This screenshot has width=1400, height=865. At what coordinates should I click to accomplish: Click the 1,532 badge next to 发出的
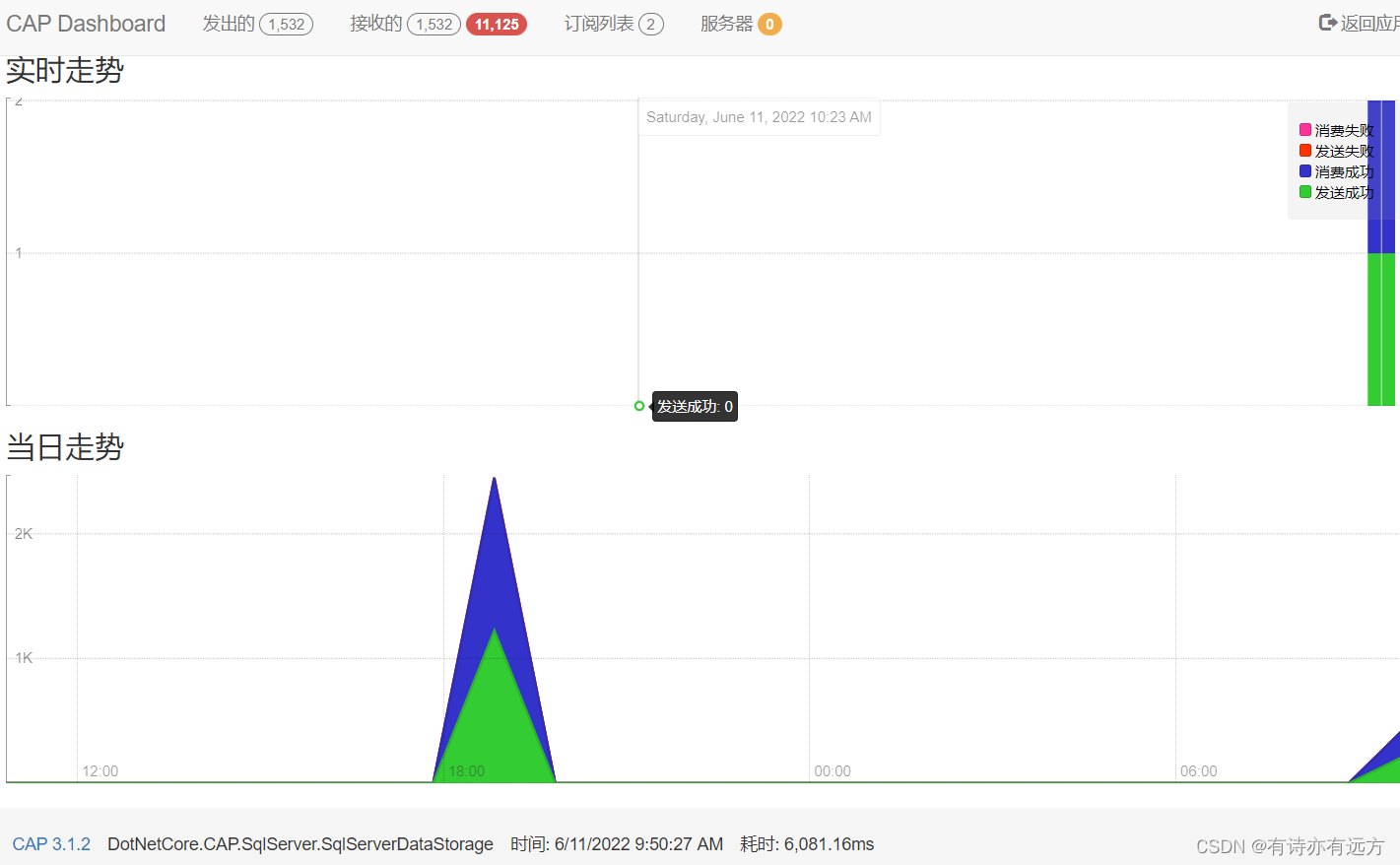click(x=287, y=25)
